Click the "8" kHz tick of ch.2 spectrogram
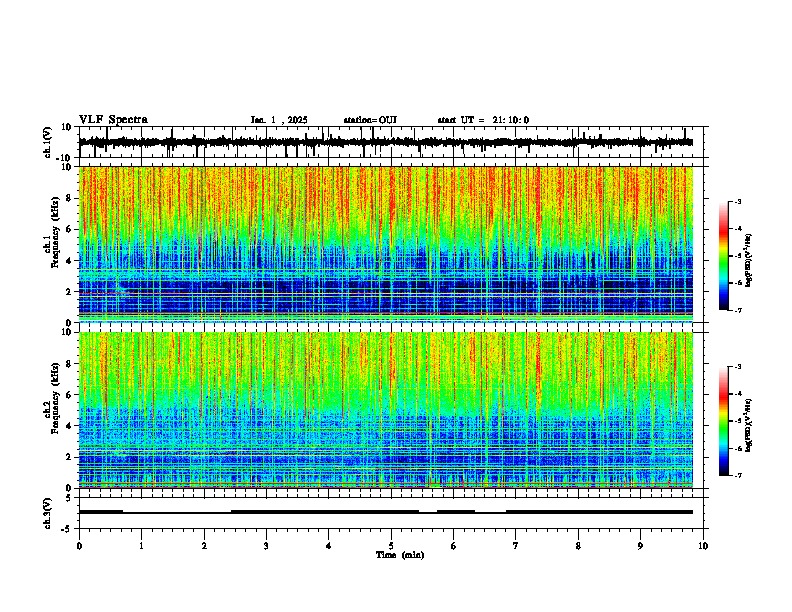Image resolution: width=792 pixels, height=612 pixels. [x=69, y=364]
